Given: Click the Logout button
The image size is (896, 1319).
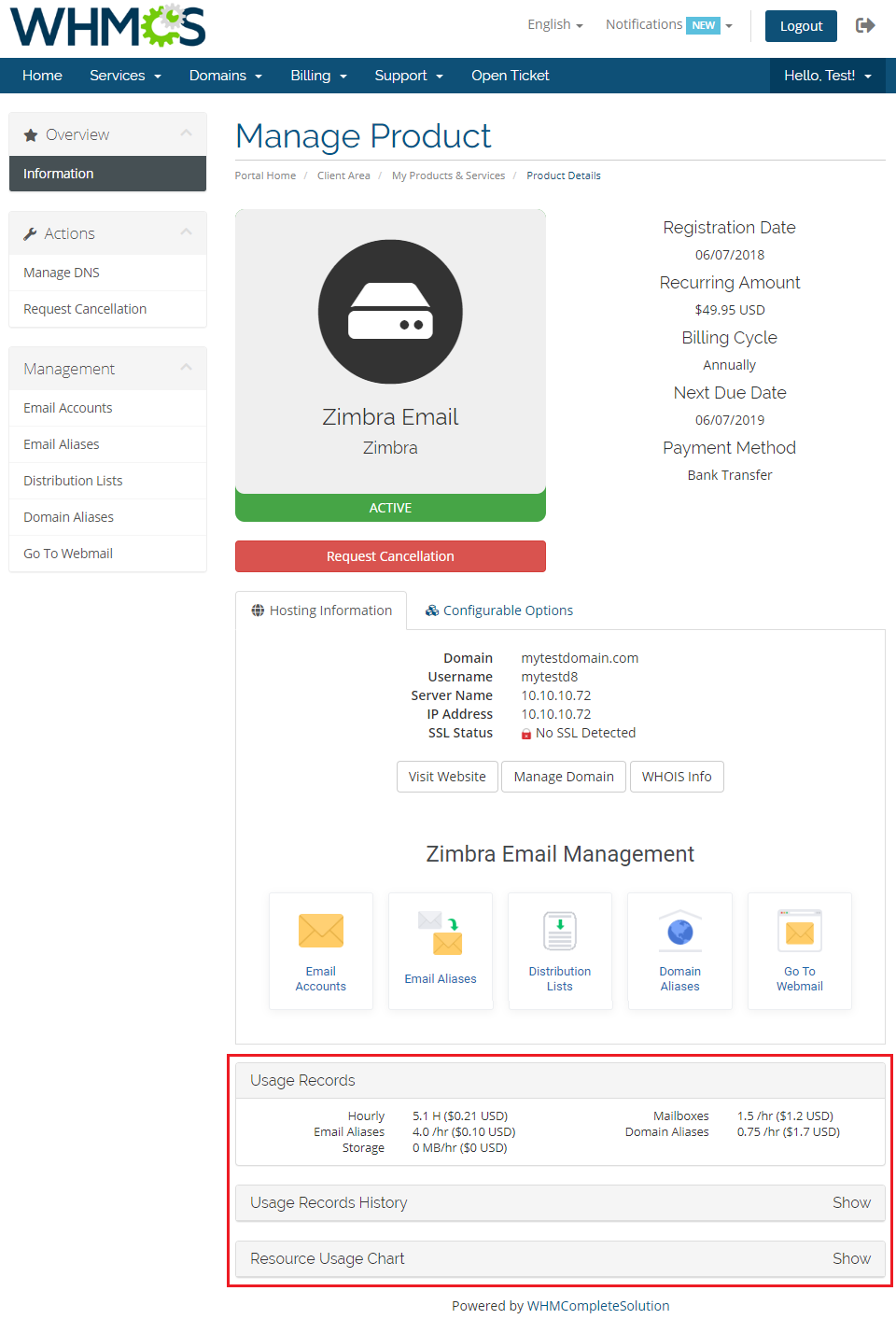Looking at the screenshot, I should (801, 26).
